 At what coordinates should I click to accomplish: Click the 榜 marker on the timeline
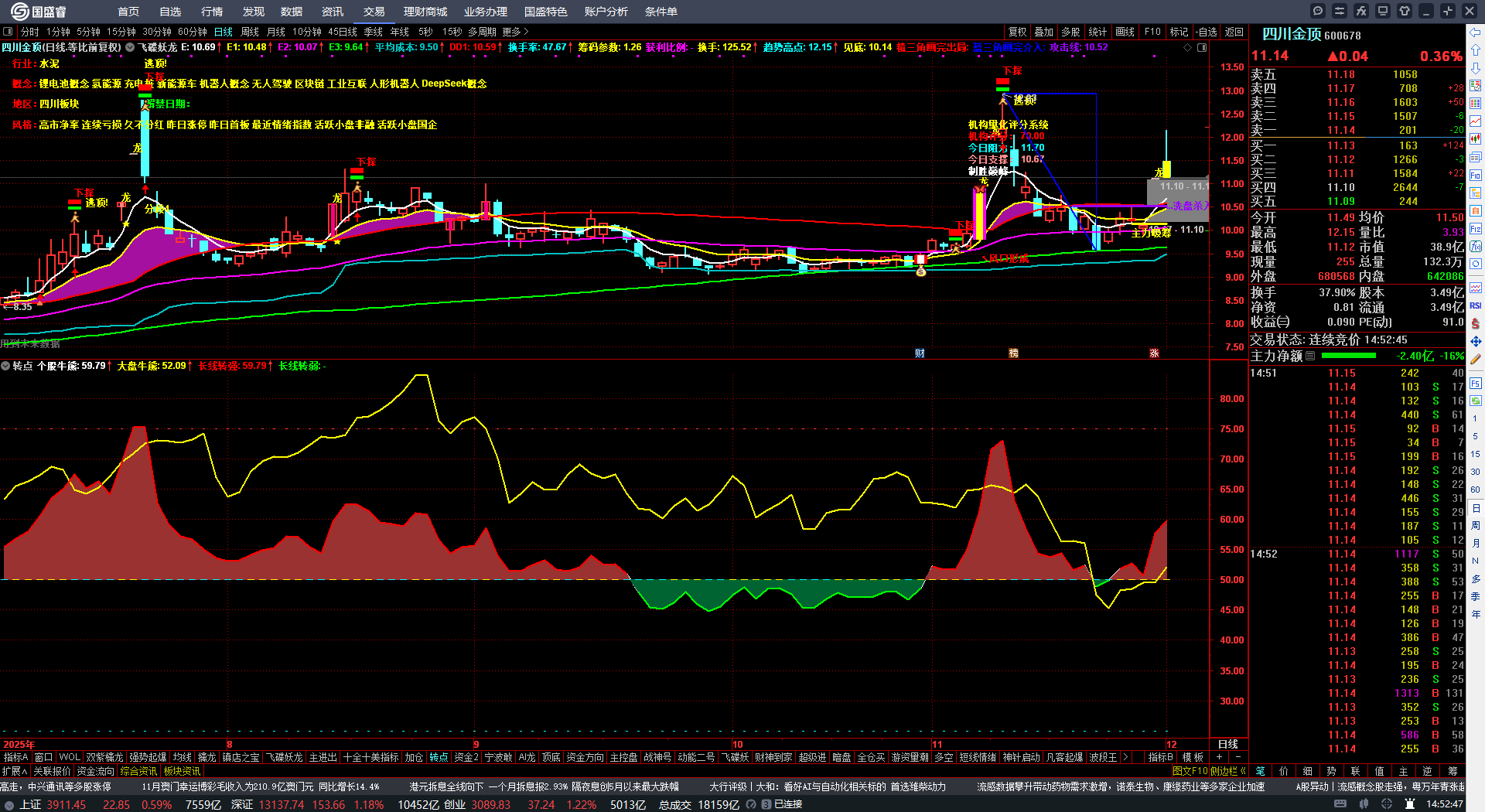(x=1013, y=353)
